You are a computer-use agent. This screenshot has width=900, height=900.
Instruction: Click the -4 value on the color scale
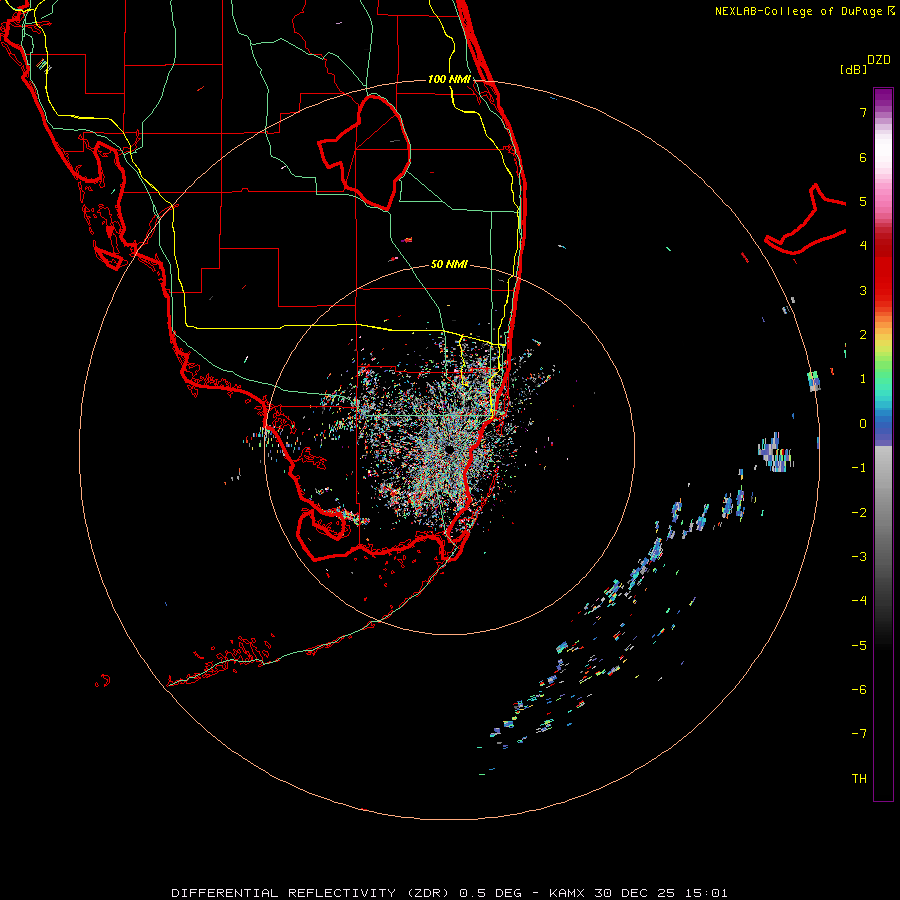point(859,600)
